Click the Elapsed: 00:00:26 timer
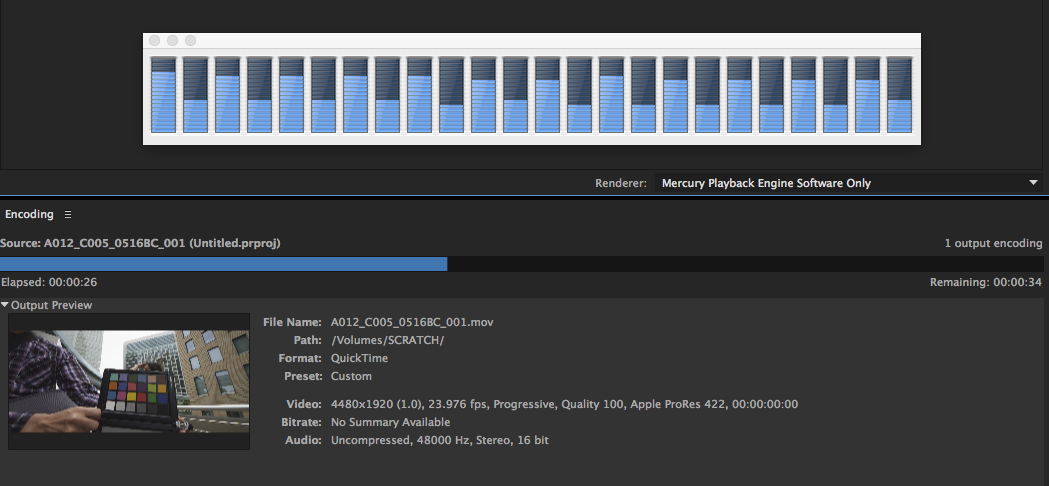Screen dimensions: 1049x486 49,282
